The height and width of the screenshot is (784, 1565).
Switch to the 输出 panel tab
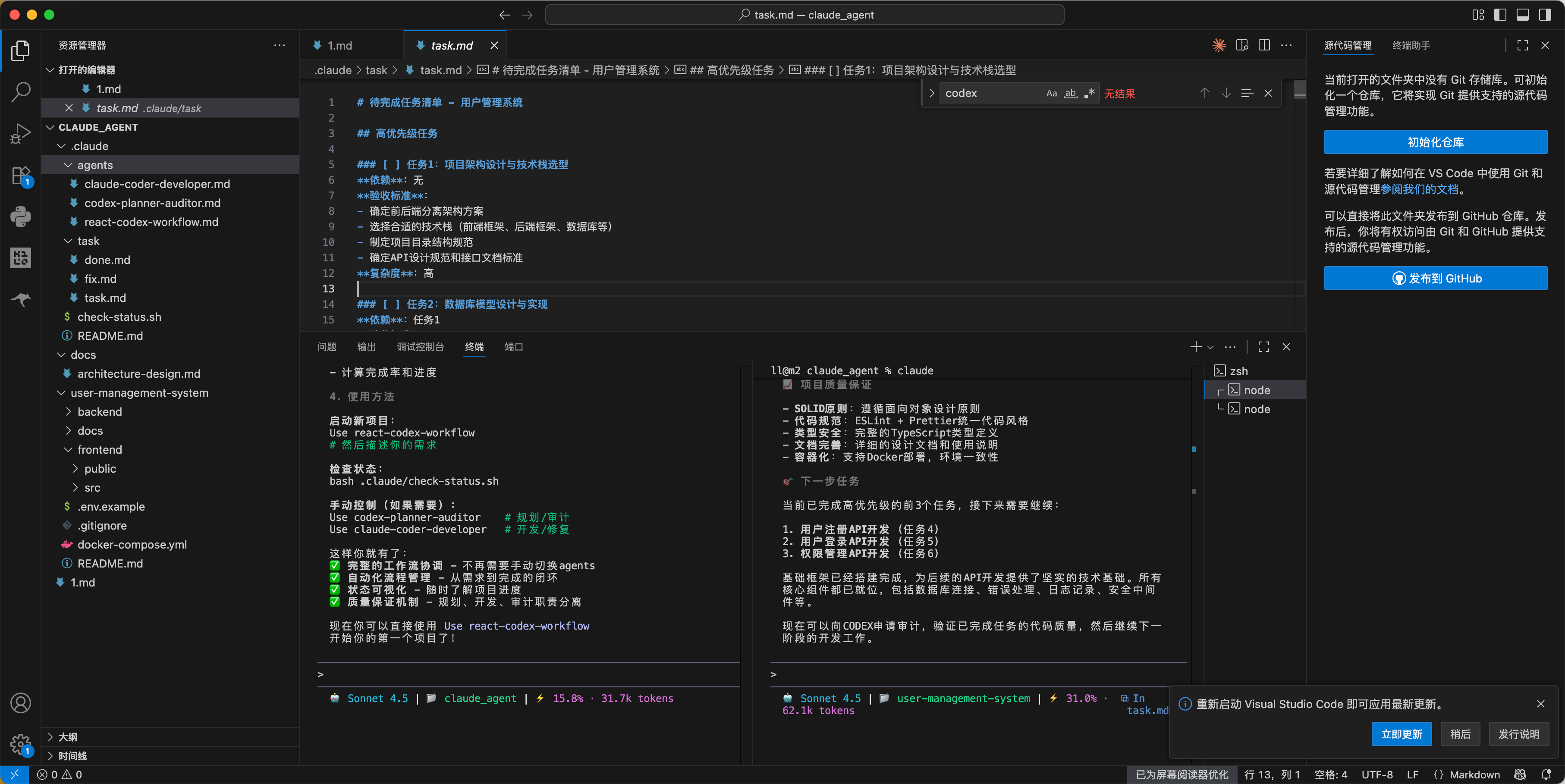tap(366, 347)
